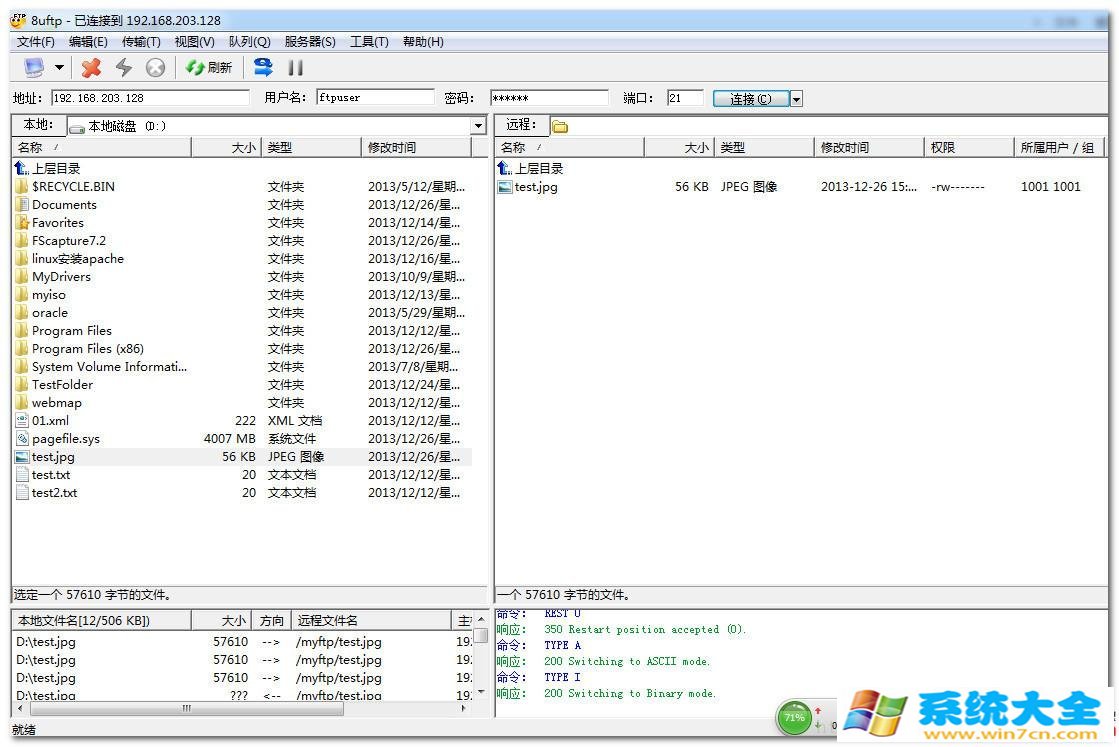1119x747 pixels.
Task: Open the 队列(Q) menu
Action: 249,41
